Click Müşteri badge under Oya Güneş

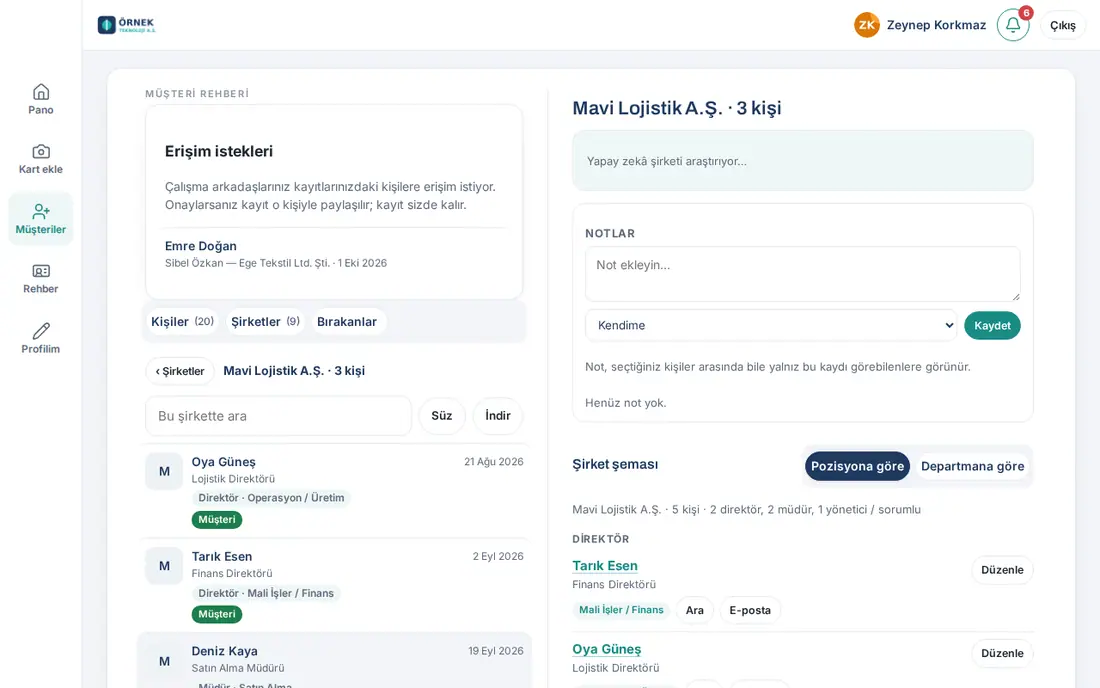pos(217,520)
